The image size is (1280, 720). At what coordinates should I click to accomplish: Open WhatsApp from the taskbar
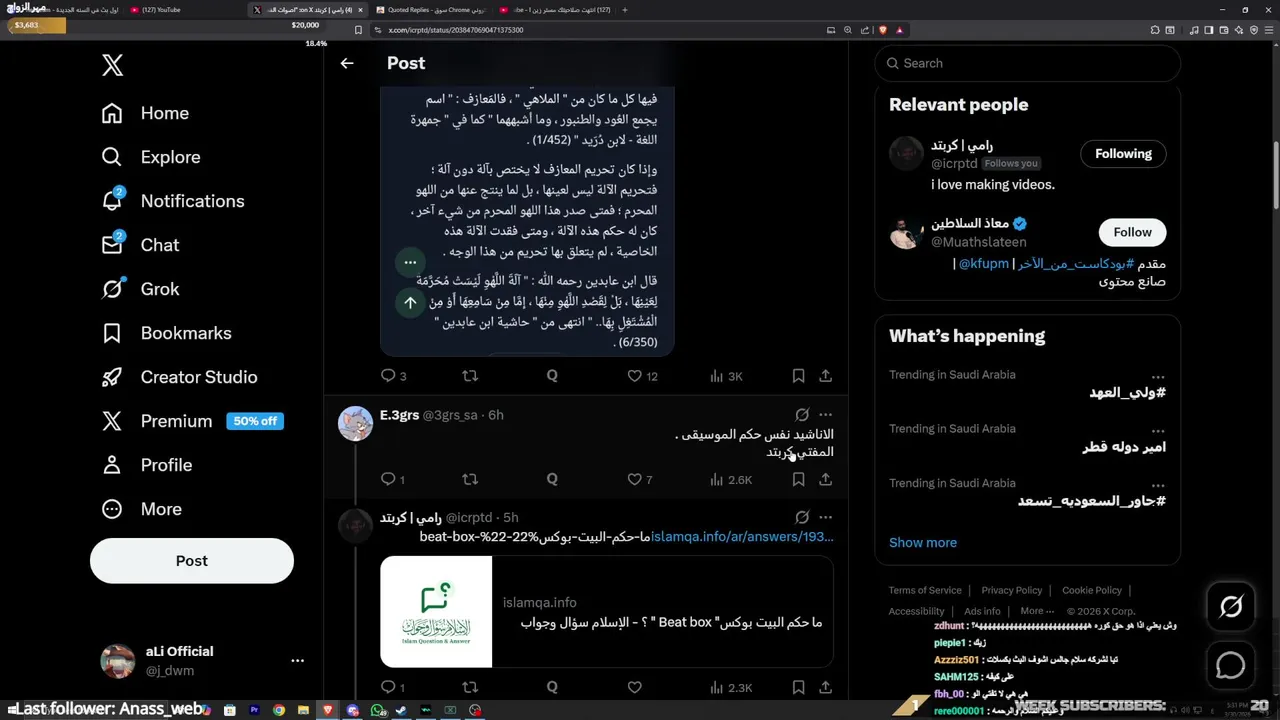click(378, 710)
